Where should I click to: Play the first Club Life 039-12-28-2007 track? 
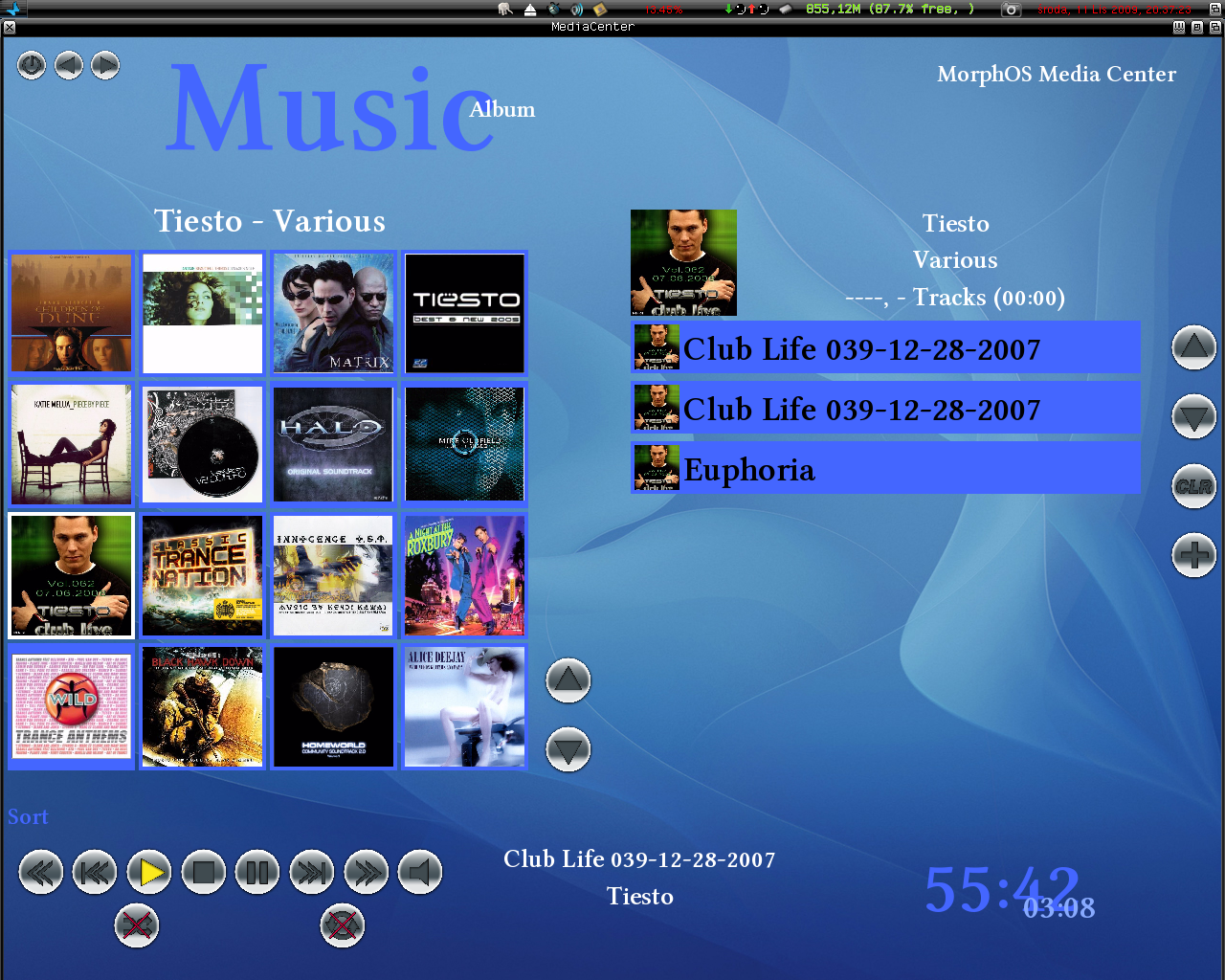(x=885, y=347)
